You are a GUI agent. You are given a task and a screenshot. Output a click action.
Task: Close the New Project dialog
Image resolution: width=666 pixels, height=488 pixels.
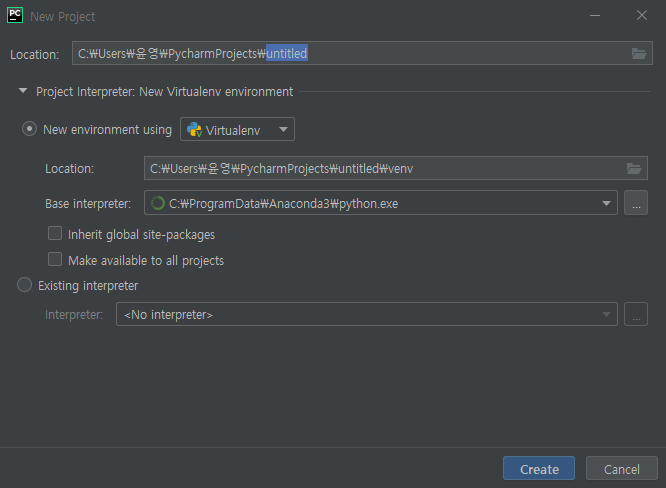[642, 16]
